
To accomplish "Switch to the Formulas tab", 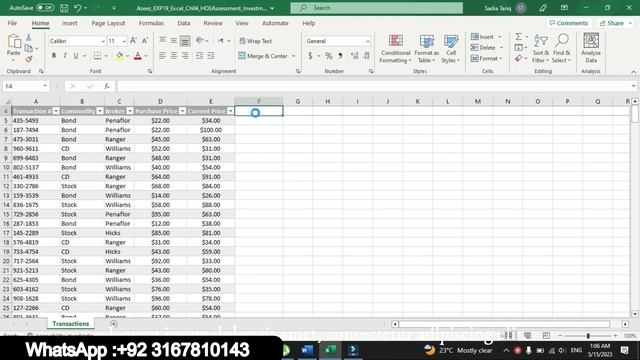I will click(151, 23).
